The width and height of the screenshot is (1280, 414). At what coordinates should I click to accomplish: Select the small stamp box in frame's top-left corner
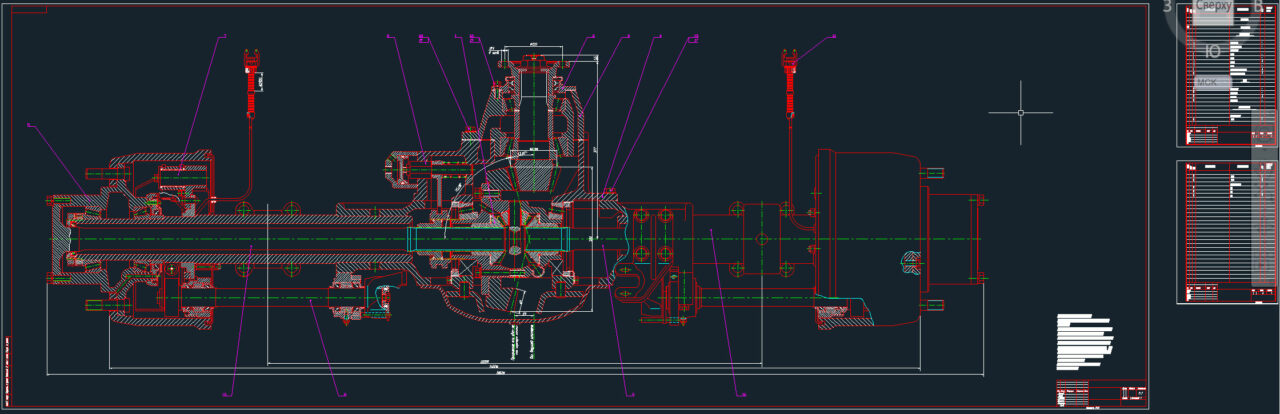27,11
